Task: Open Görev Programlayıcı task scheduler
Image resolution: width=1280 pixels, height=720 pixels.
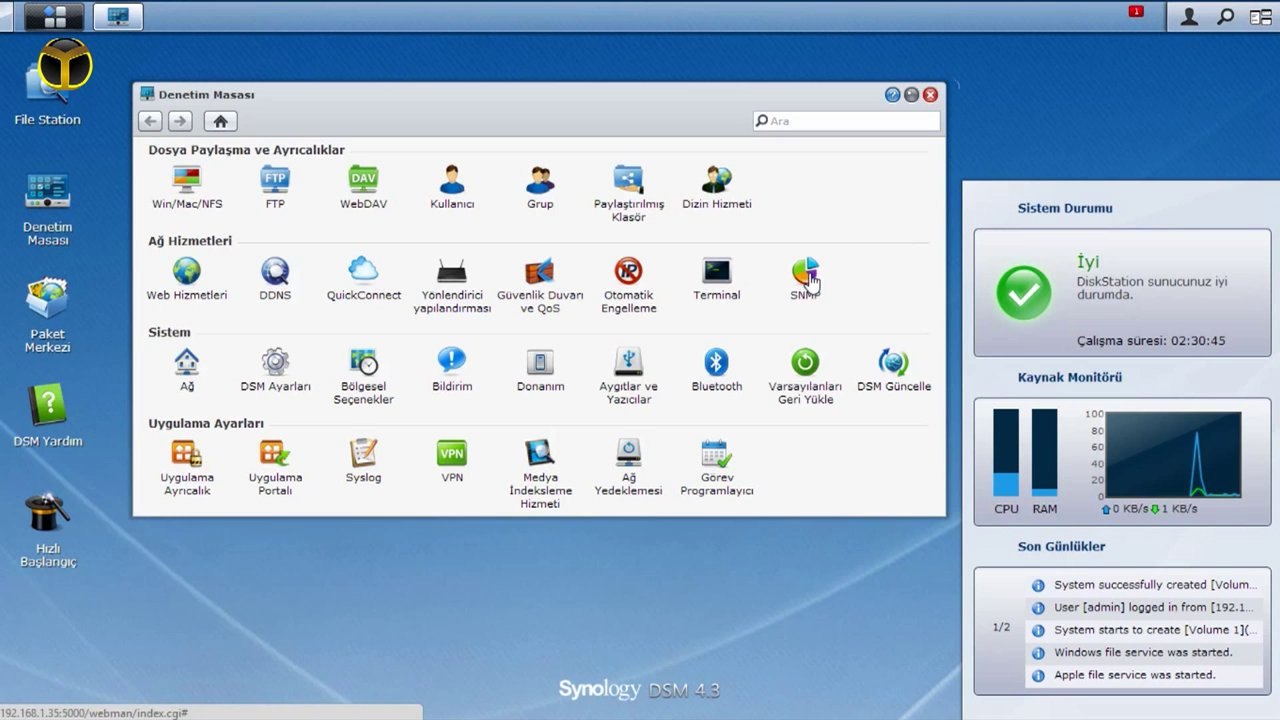Action: (717, 467)
